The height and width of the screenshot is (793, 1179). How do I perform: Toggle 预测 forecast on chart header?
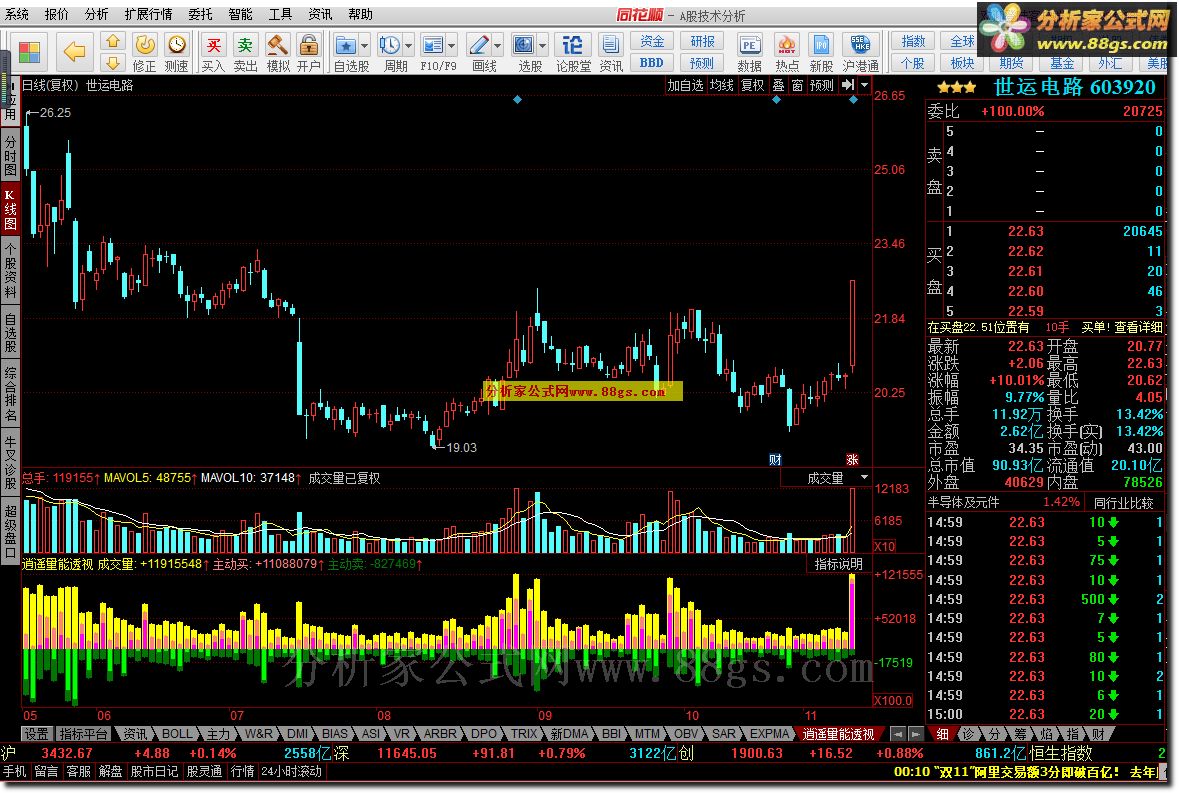[822, 86]
